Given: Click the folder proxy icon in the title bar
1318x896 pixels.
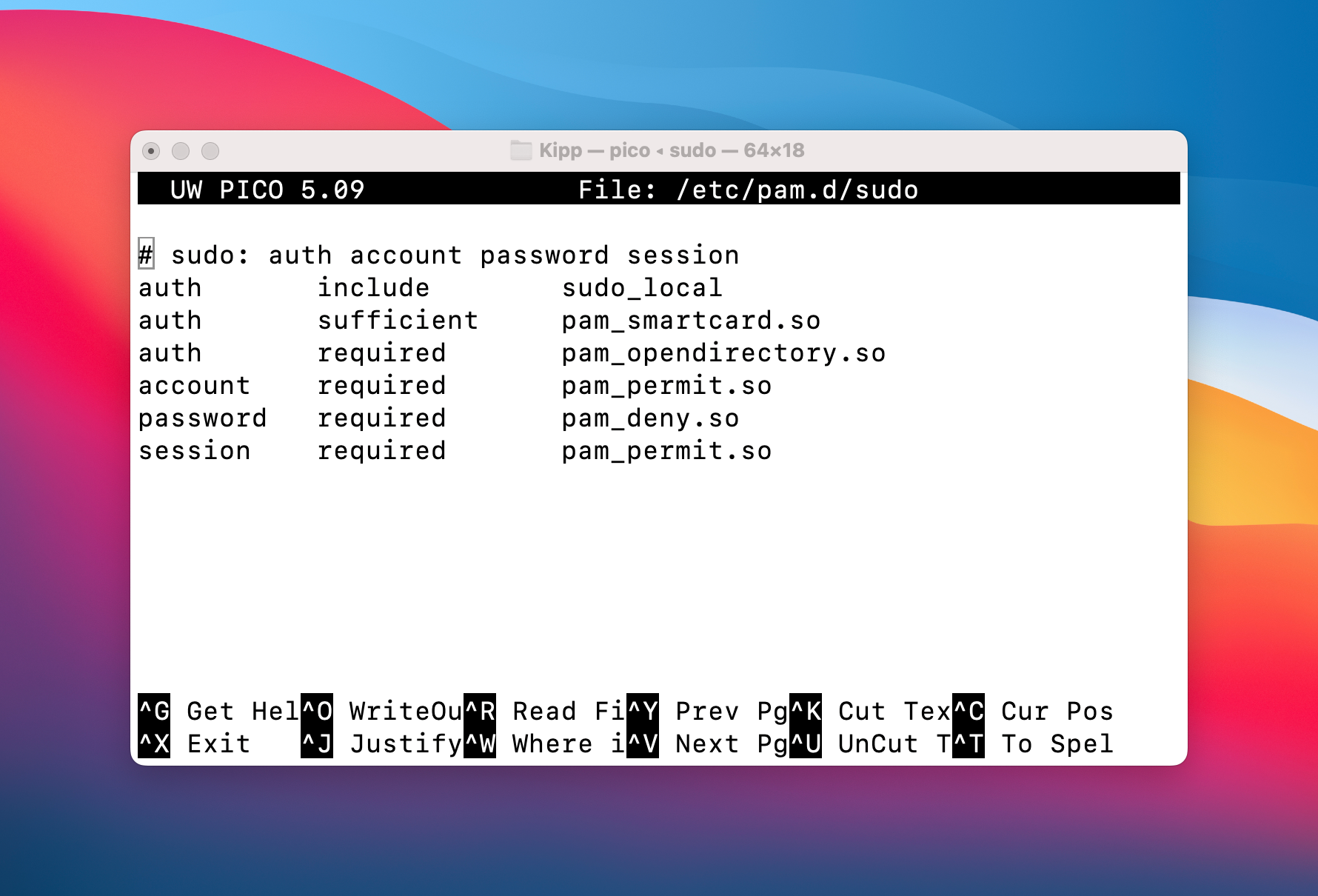Looking at the screenshot, I should click(522, 150).
